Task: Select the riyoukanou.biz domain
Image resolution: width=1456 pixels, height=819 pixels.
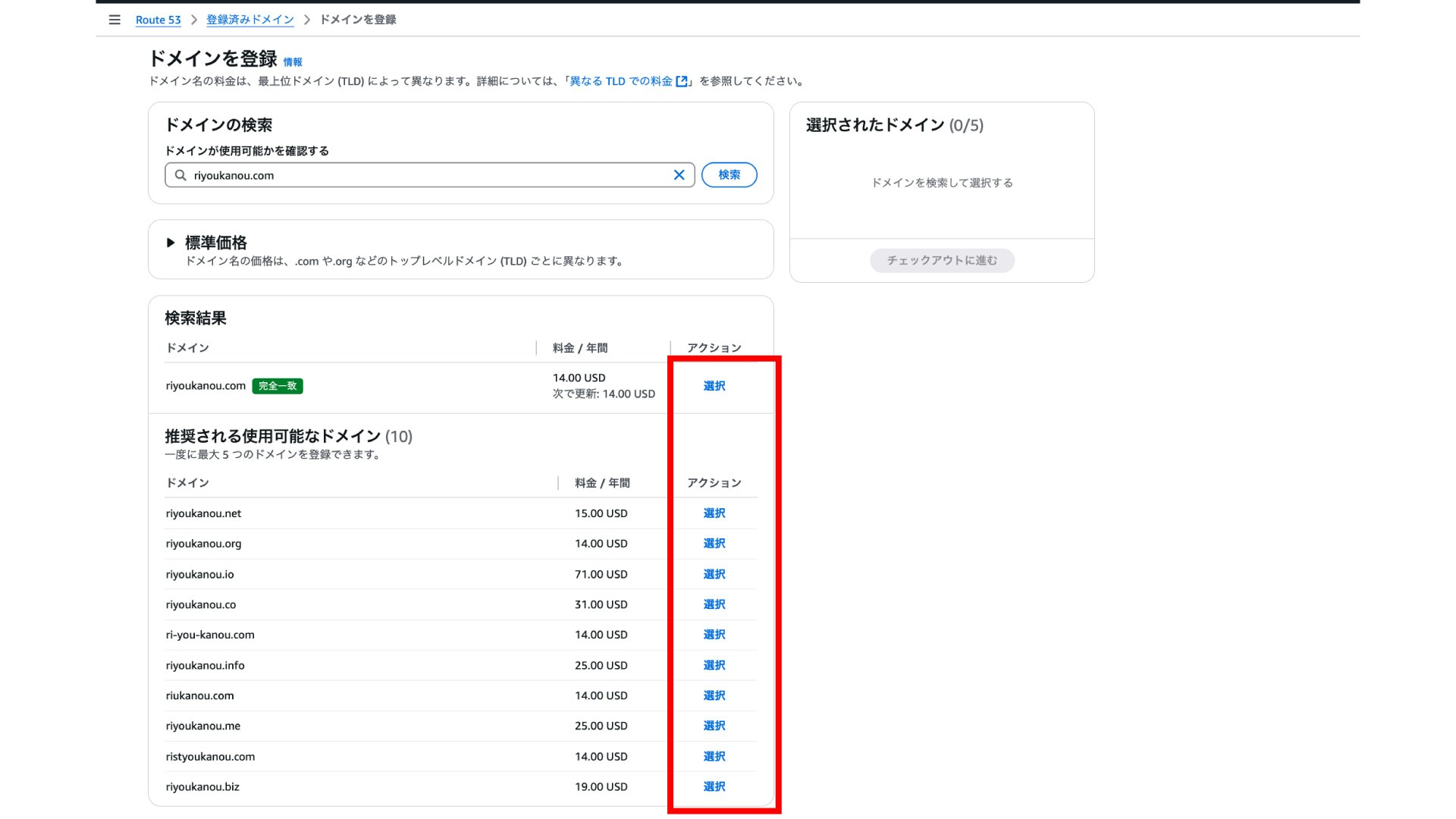Action: (x=714, y=786)
